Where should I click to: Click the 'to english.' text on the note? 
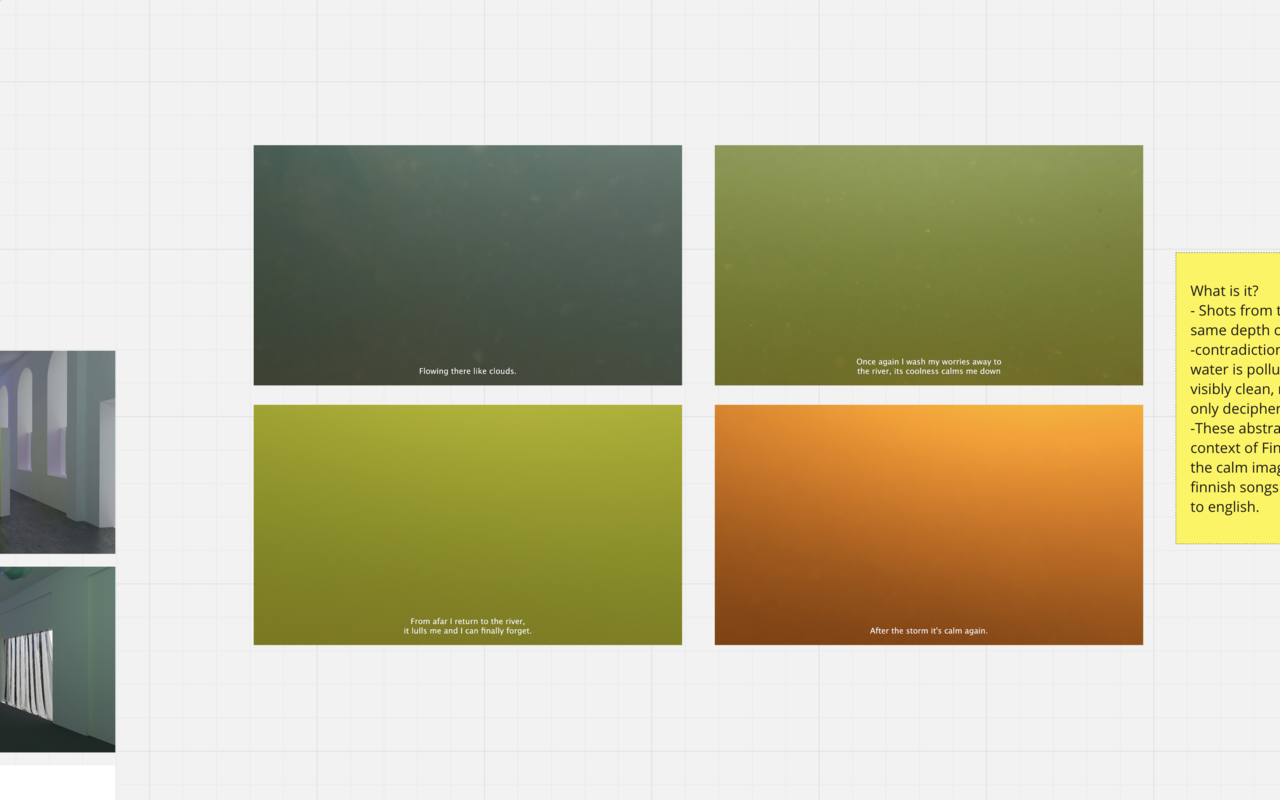[1224, 507]
